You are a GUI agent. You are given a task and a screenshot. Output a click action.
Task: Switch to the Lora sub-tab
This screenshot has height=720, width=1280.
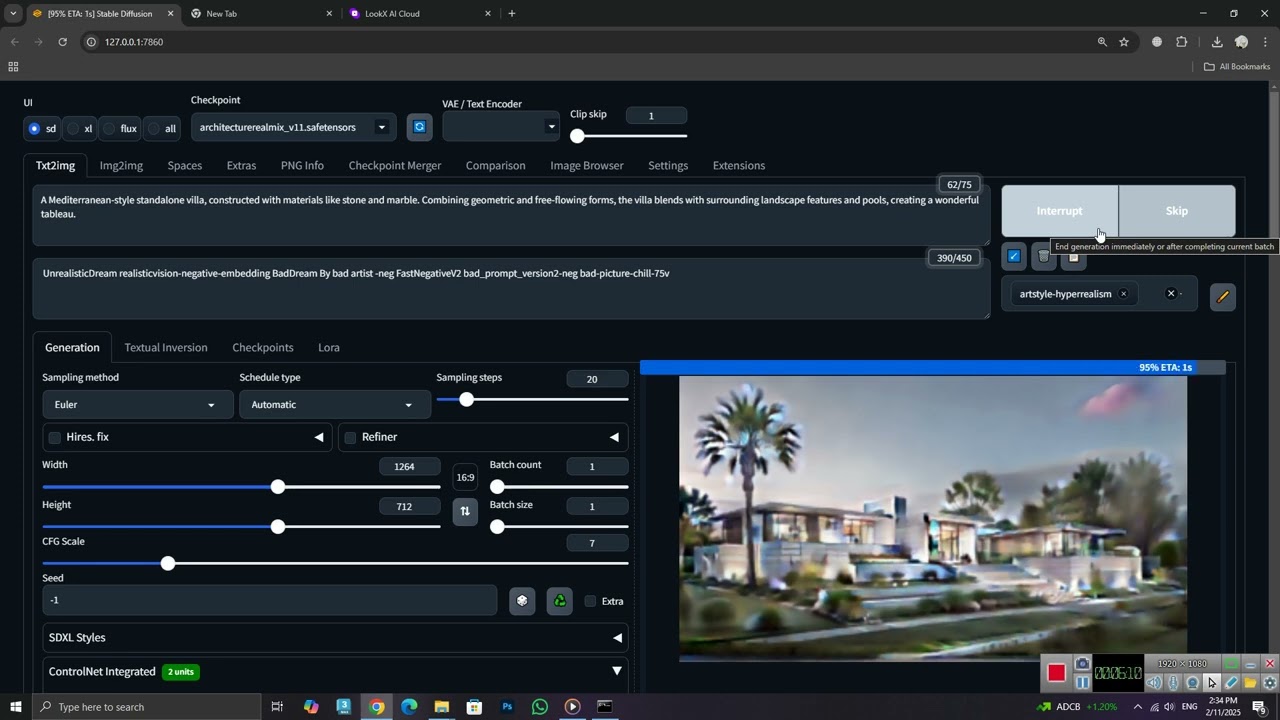coord(329,347)
